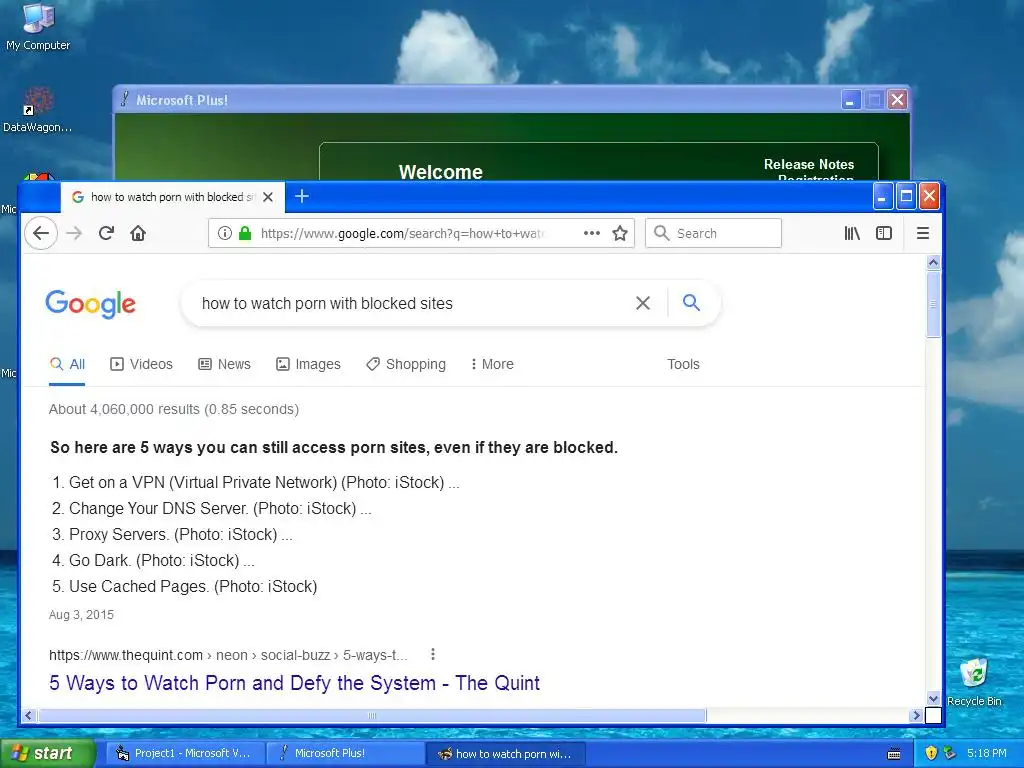Click the horizontal scrollbar thumb

(x=372, y=716)
